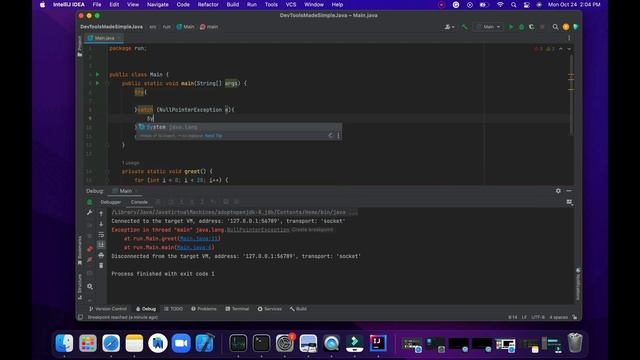
Task: Choose System java.lang completion suggestion
Action: point(238,127)
